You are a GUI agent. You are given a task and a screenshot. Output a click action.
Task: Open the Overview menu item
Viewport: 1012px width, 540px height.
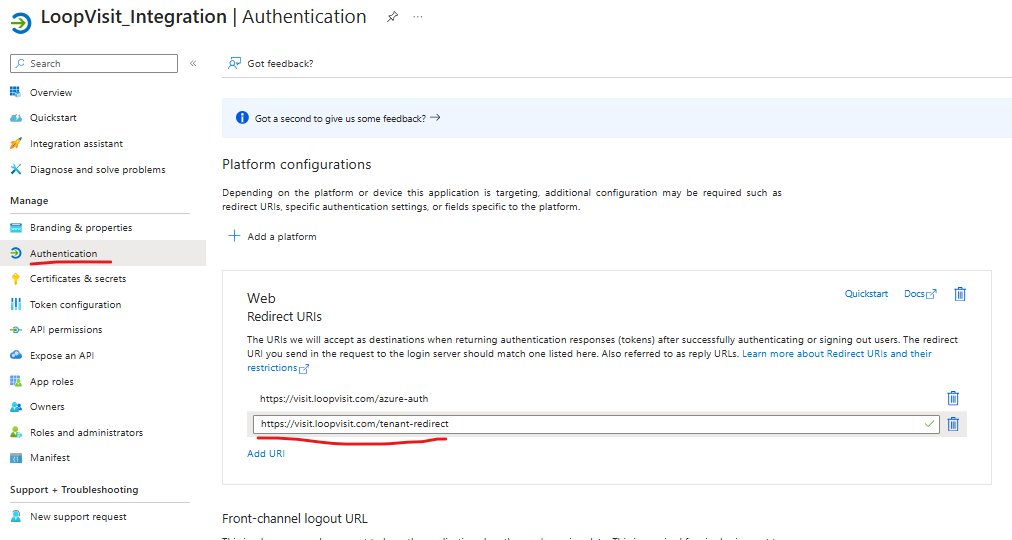click(51, 92)
